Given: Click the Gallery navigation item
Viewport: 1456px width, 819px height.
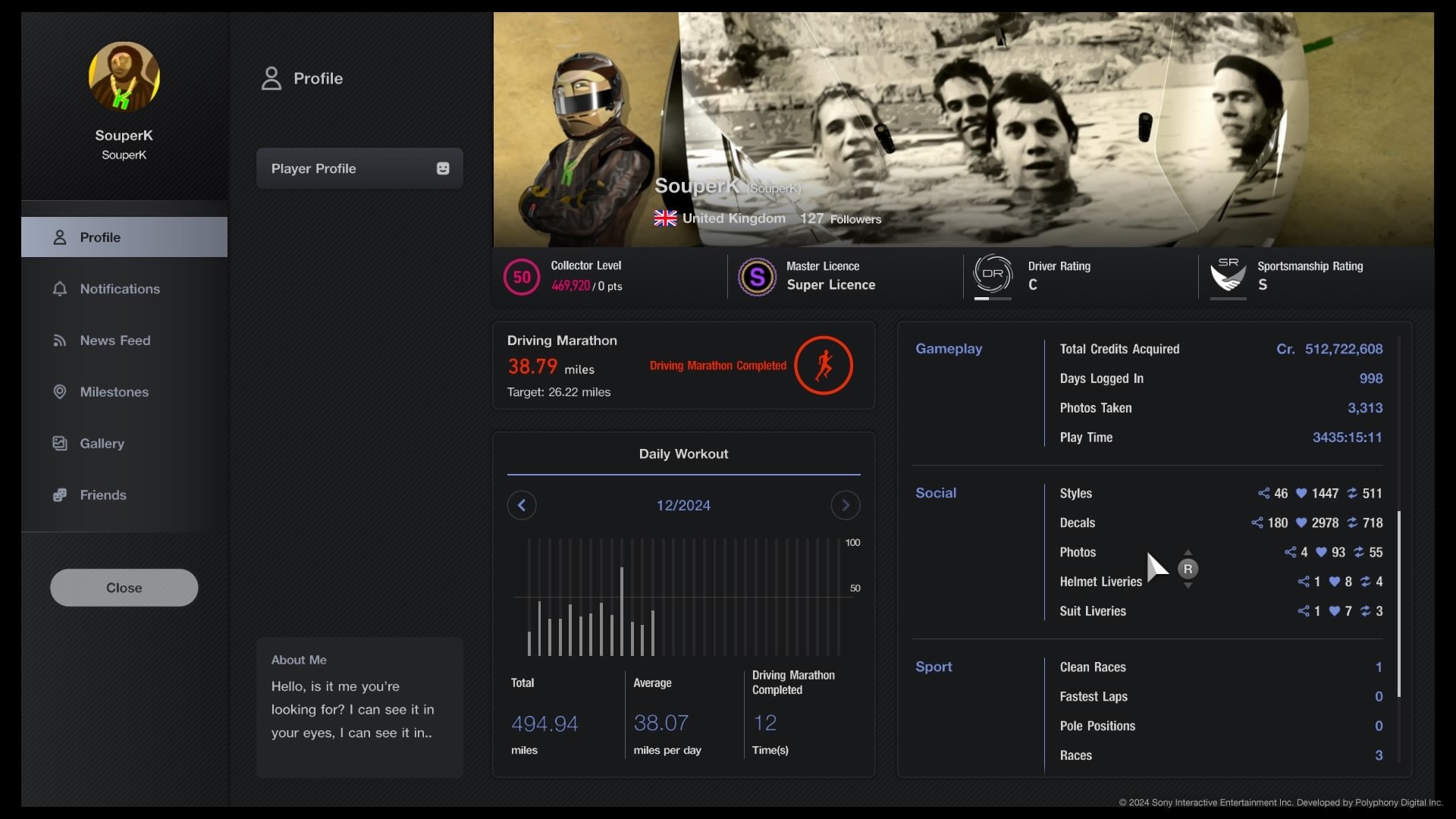Looking at the screenshot, I should coord(102,443).
